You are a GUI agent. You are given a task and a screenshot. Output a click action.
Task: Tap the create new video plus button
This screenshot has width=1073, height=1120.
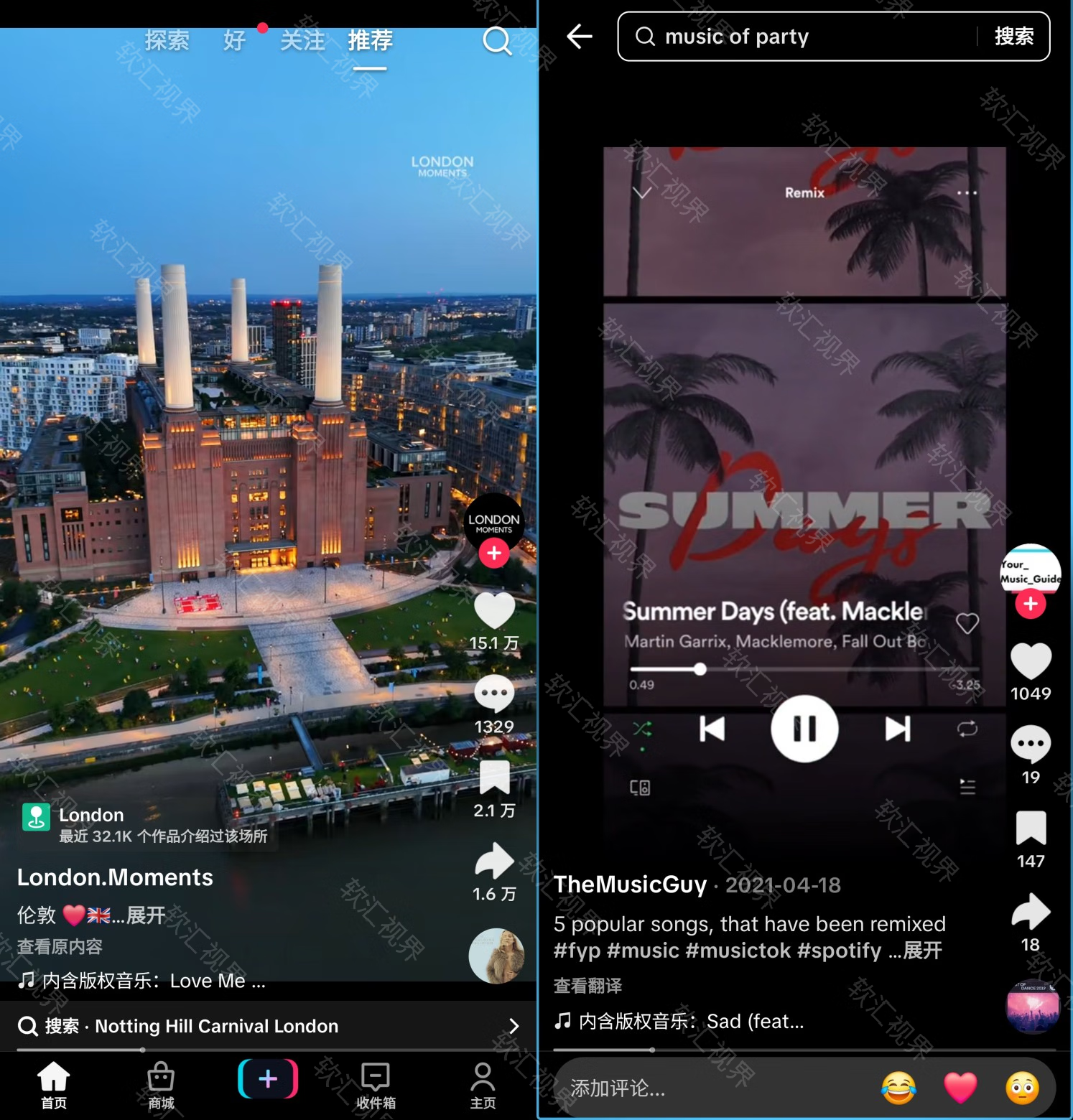pyautogui.click(x=268, y=1078)
